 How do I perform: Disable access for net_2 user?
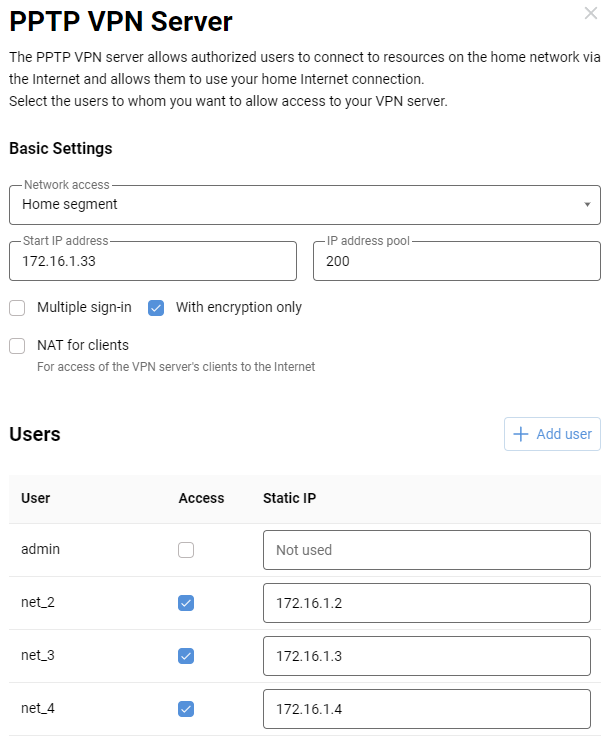pyautogui.click(x=186, y=603)
